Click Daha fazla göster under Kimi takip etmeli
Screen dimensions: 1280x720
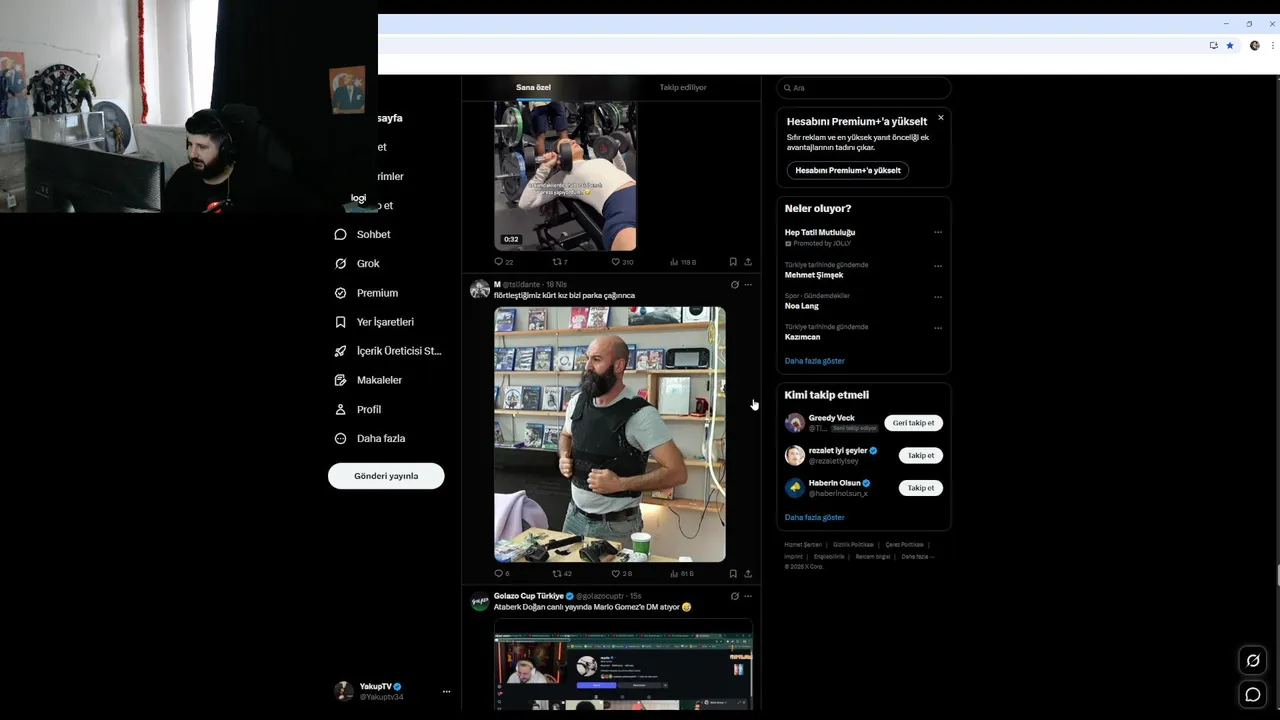coord(814,517)
